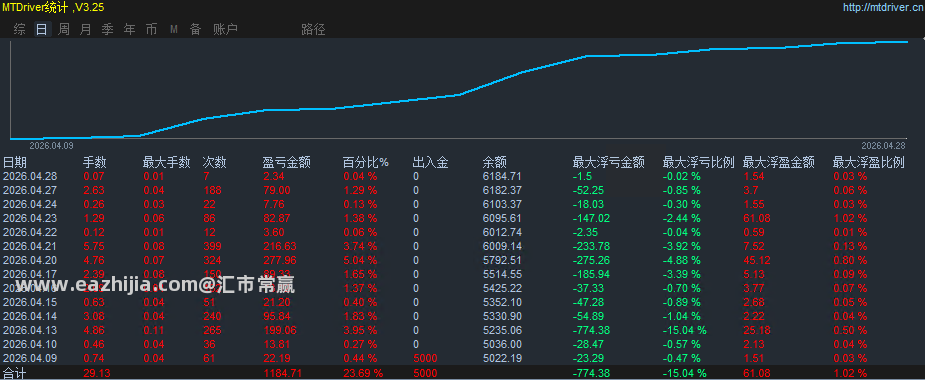Switch to the 年 yearly tab
The width and height of the screenshot is (925, 380).
pyautogui.click(x=130, y=30)
